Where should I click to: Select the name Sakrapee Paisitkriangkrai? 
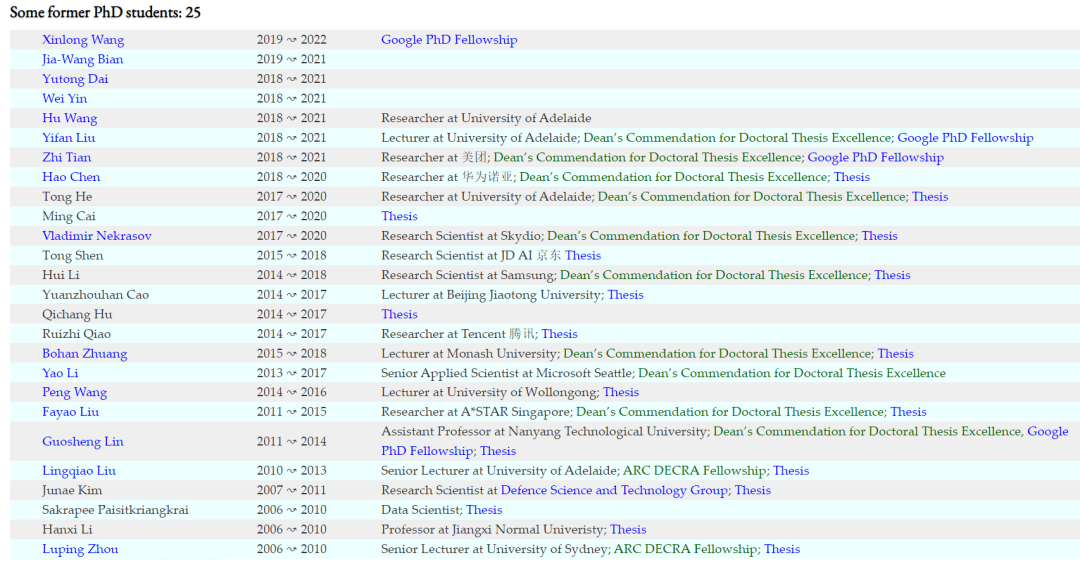[x=115, y=511]
